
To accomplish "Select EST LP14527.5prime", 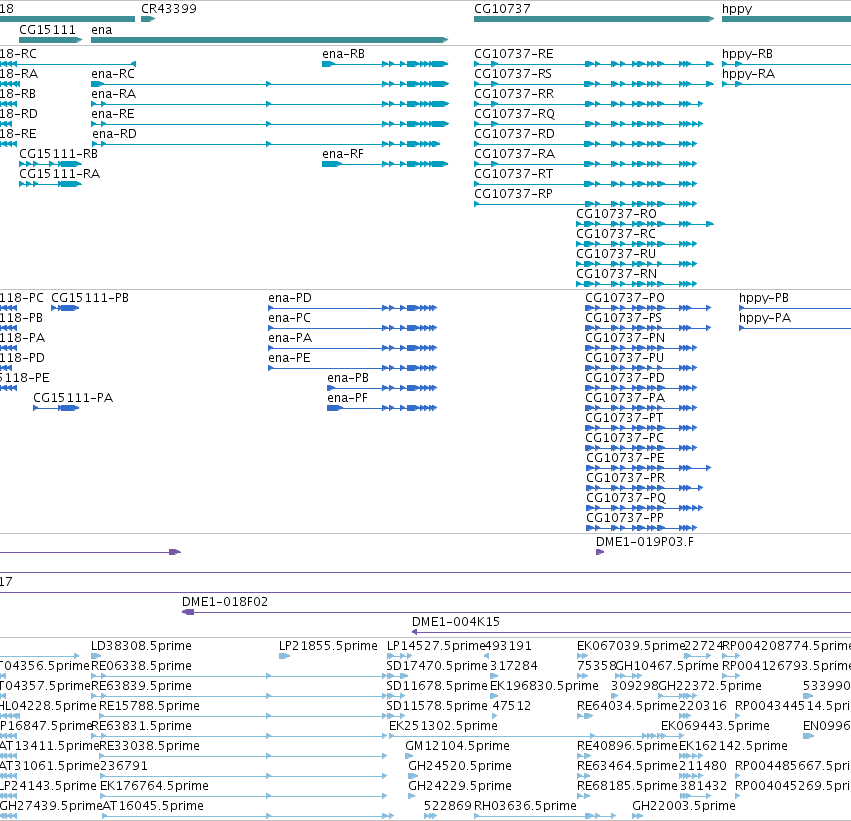I will (399, 657).
